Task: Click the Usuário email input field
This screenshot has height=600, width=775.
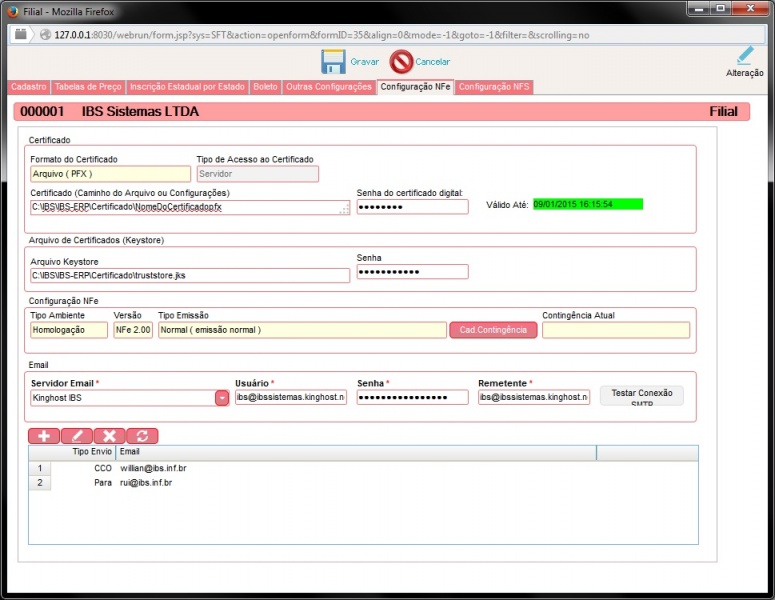Action: pyautogui.click(x=291, y=397)
